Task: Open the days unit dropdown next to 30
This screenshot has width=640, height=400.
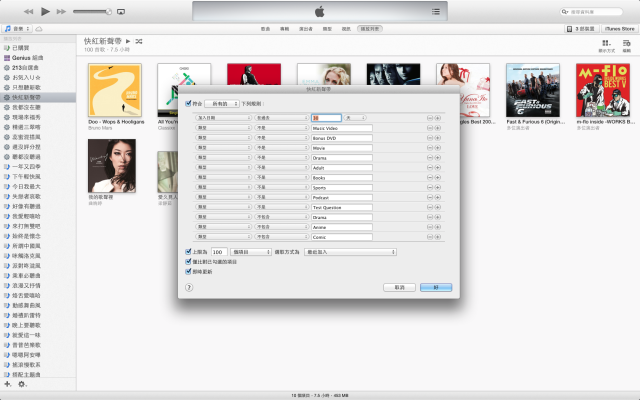Action: point(355,118)
